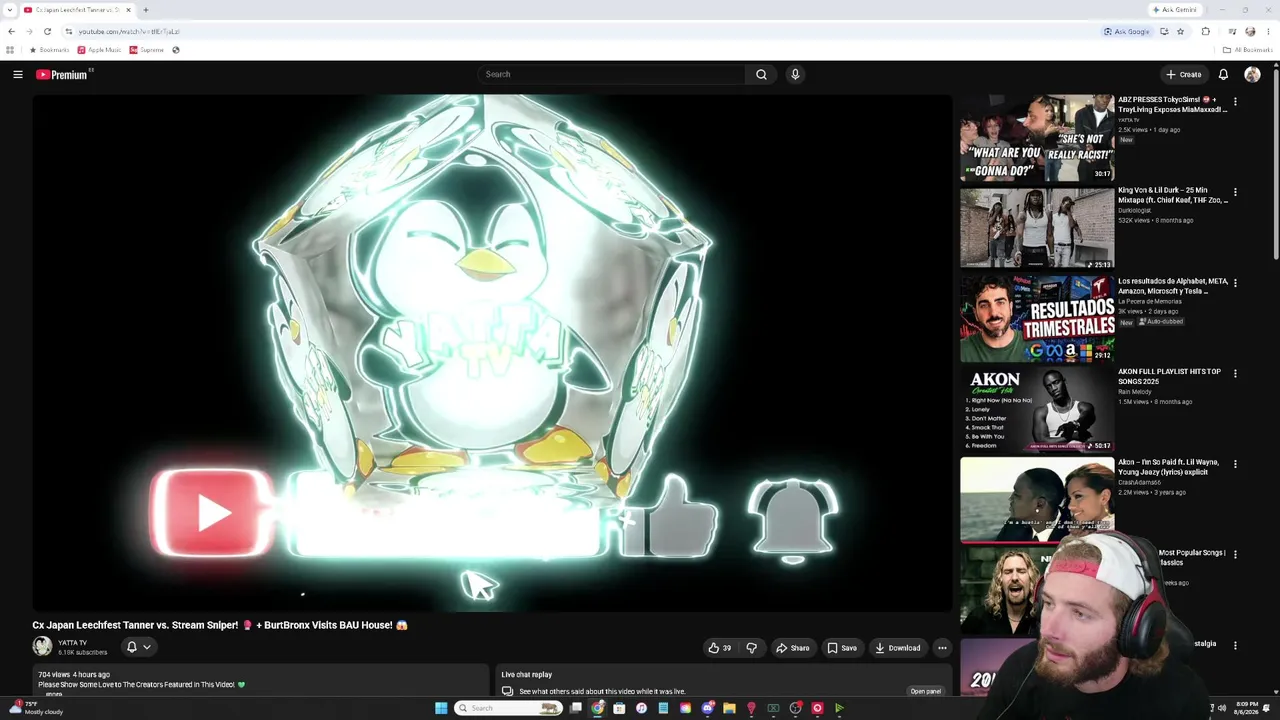Click the YATTA TV channel name
Screen dimensions: 1280x720
(x=72, y=643)
